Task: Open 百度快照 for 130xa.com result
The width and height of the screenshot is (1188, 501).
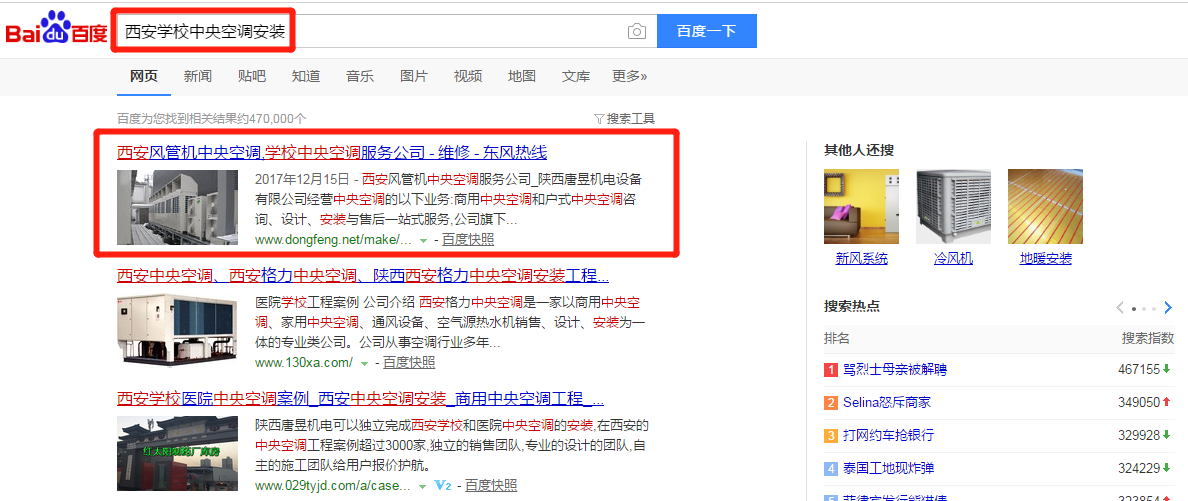Action: tap(409, 362)
